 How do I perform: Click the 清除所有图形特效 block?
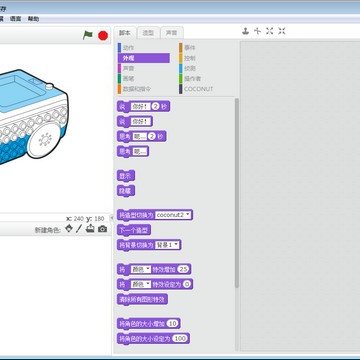click(x=142, y=299)
